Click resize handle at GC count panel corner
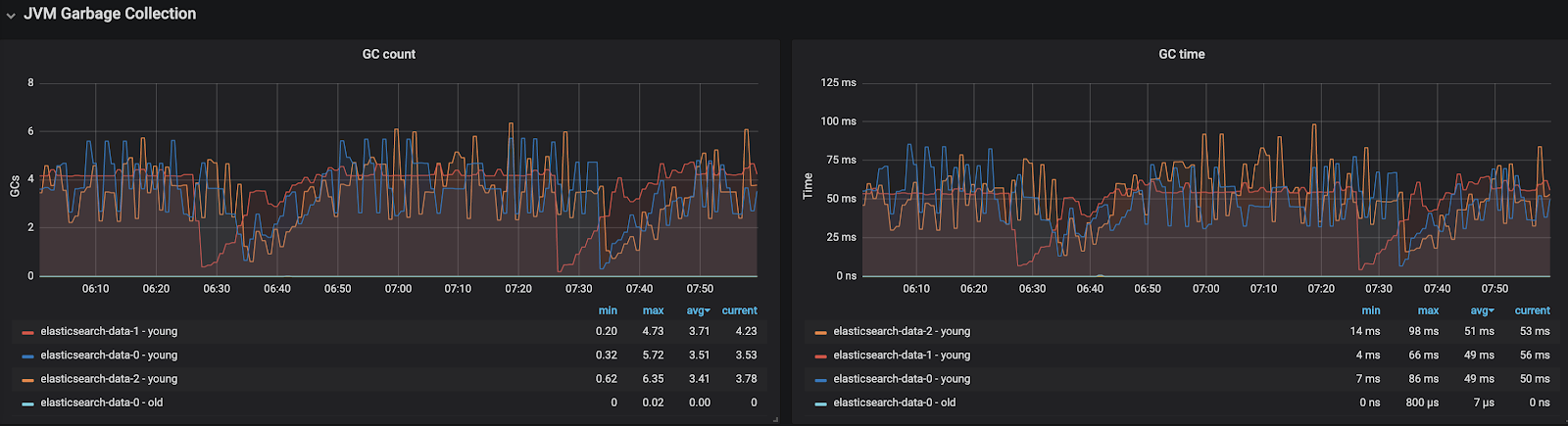 (x=775, y=419)
